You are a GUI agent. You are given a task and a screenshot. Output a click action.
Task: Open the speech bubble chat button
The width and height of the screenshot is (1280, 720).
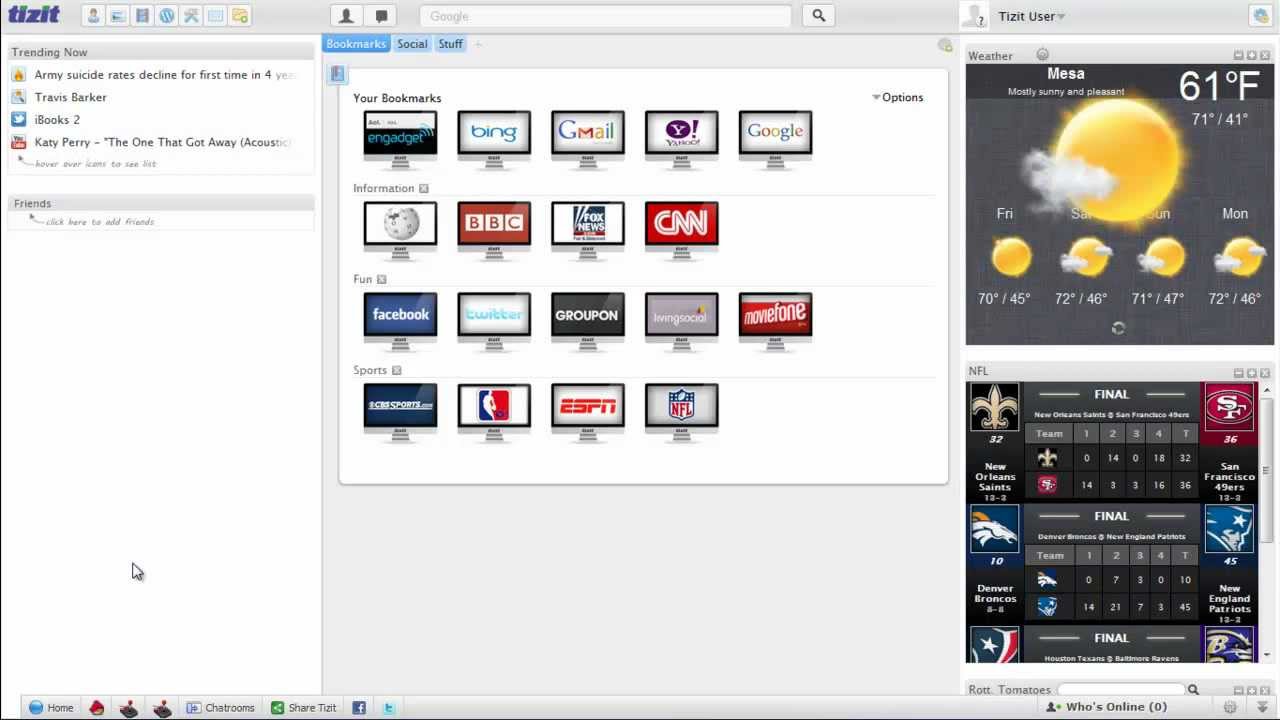tap(381, 16)
